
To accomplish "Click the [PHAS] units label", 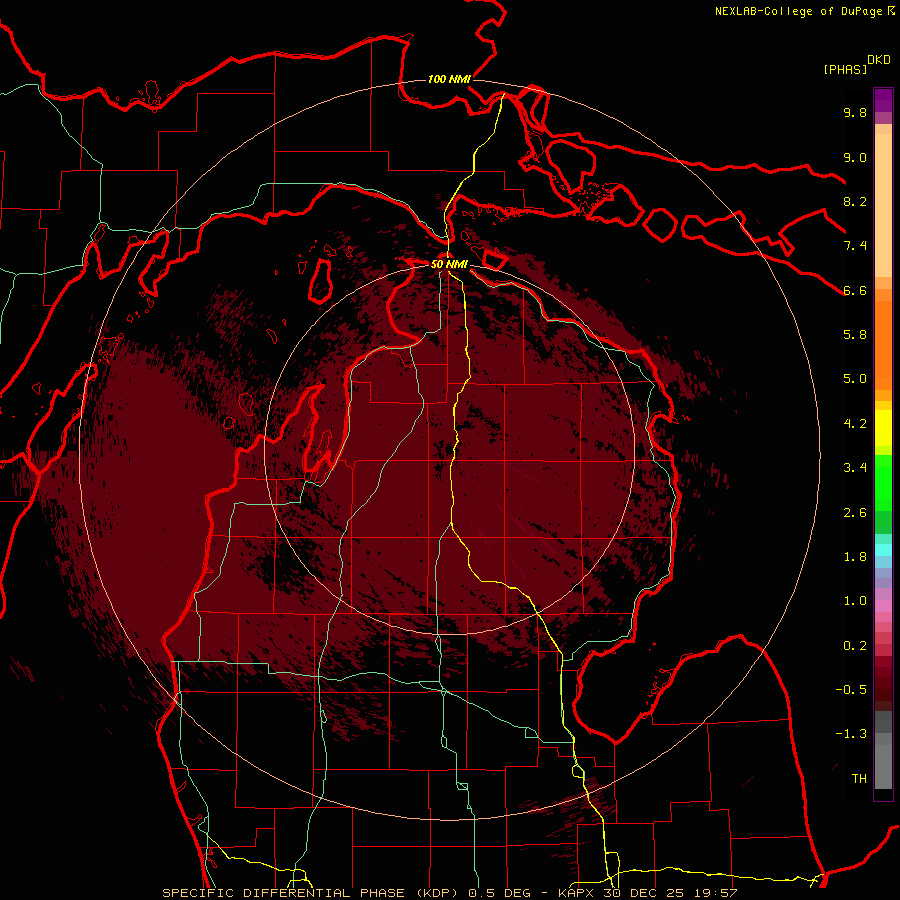I will click(x=845, y=69).
